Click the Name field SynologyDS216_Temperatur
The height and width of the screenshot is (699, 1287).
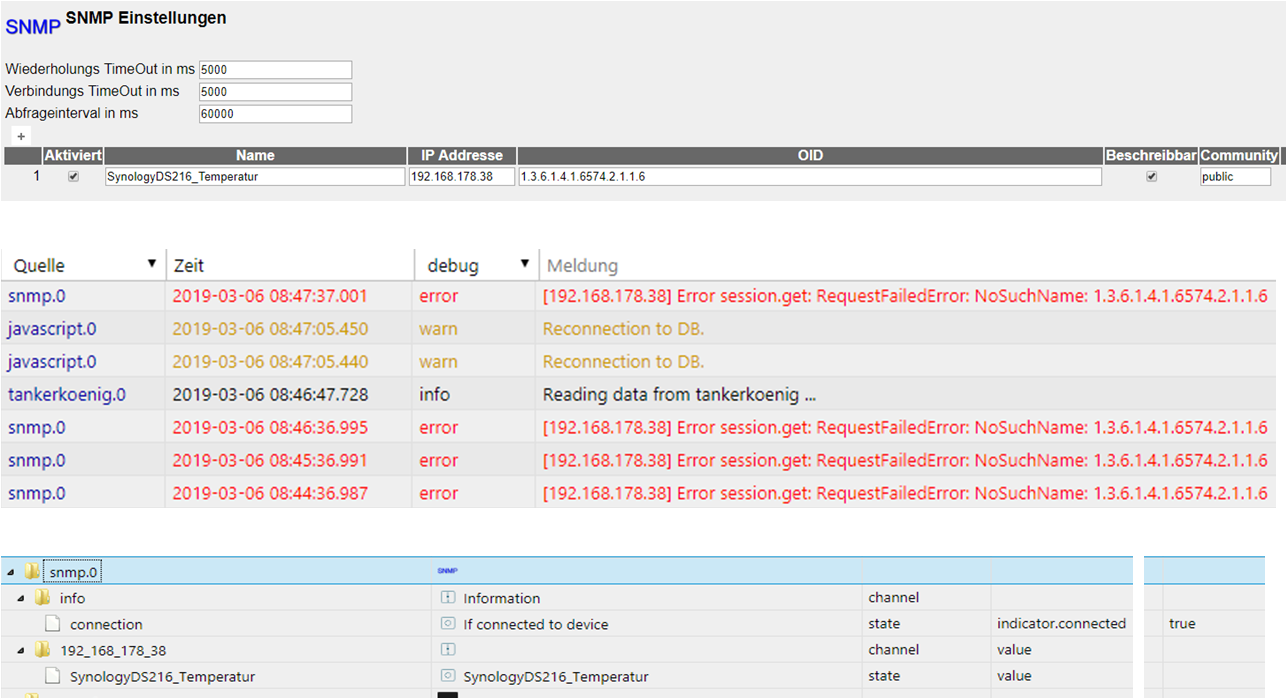point(255,176)
